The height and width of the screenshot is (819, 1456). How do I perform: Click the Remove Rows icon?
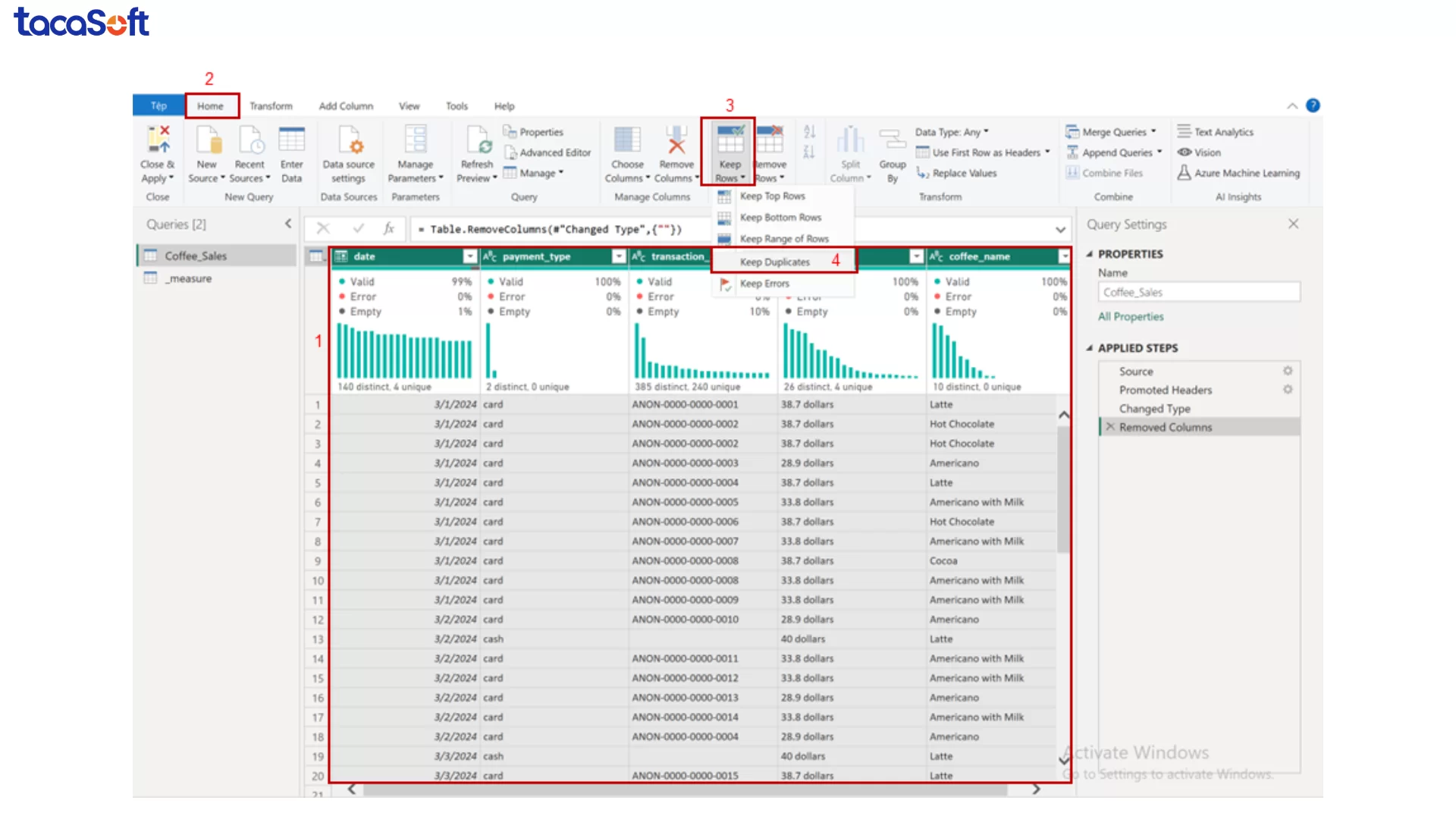770,140
